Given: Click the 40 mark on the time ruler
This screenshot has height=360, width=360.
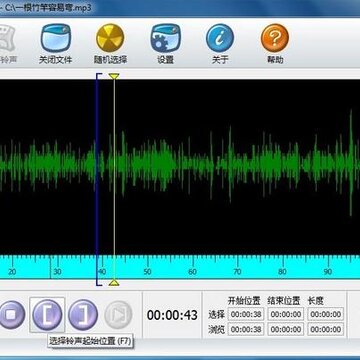Looking at the screenshot, I should (102, 272).
